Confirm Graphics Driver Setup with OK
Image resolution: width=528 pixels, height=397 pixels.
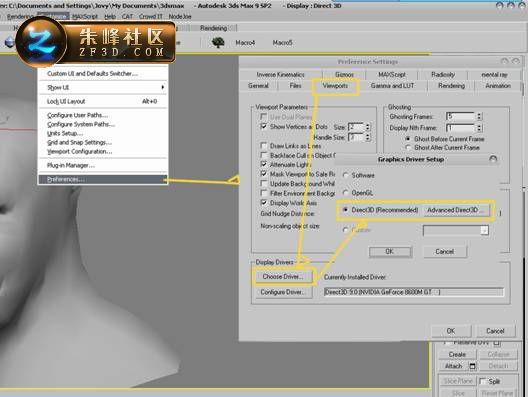[390, 252]
